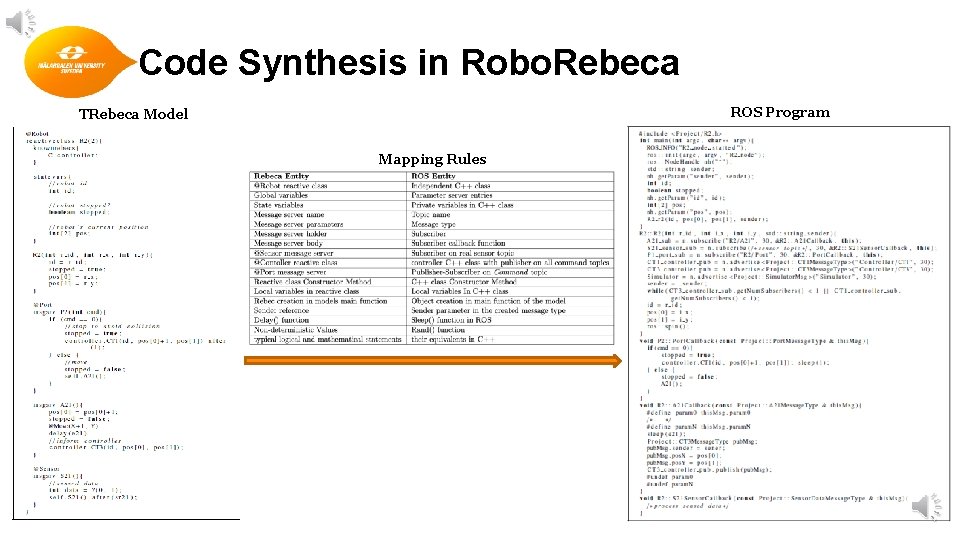Click the 'ROS Entity' column header
960x540 pixels.
[511, 176]
